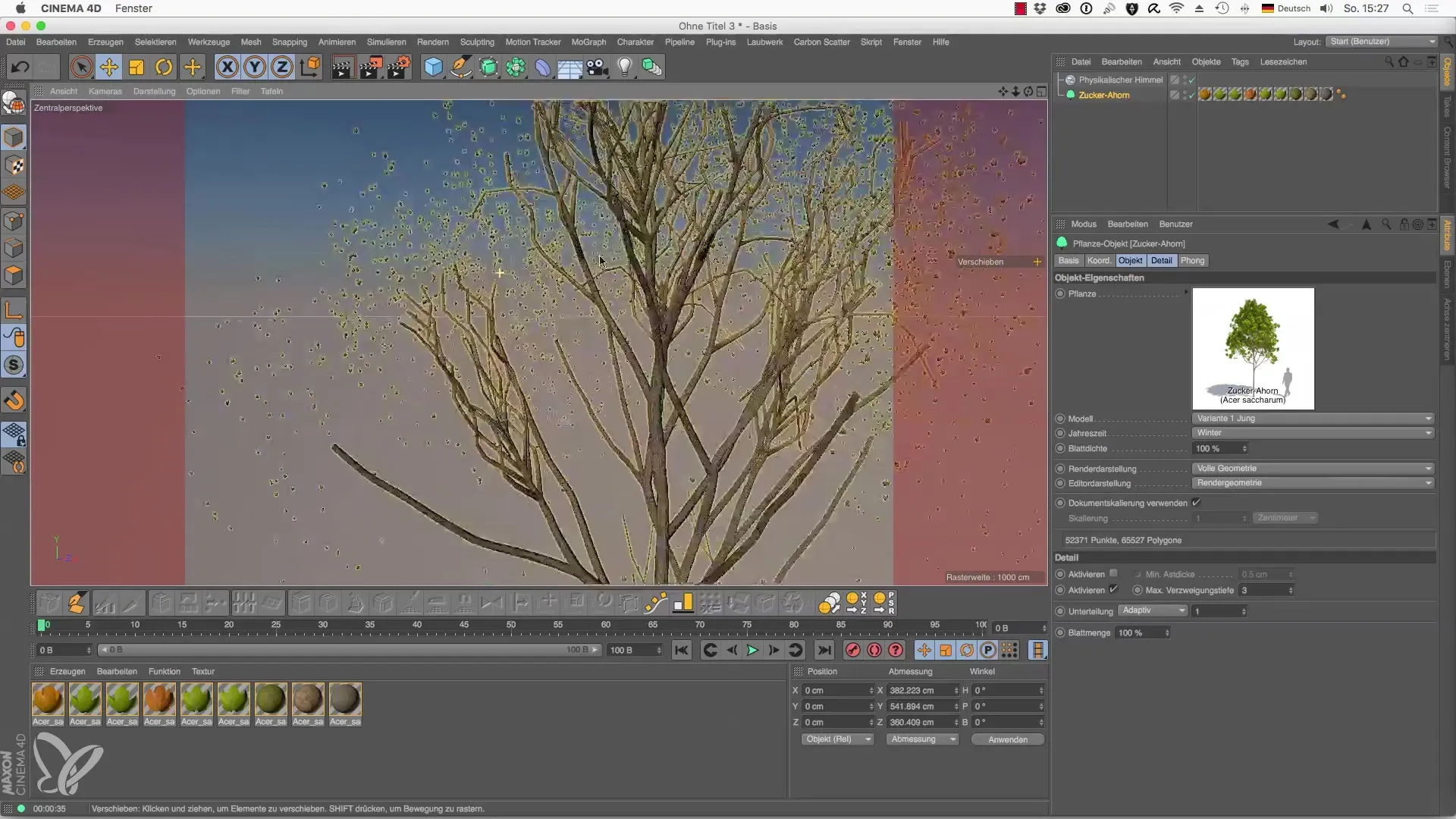
Task: Open the Unterteilung Adaptiv dropdown
Action: [x=1153, y=610]
